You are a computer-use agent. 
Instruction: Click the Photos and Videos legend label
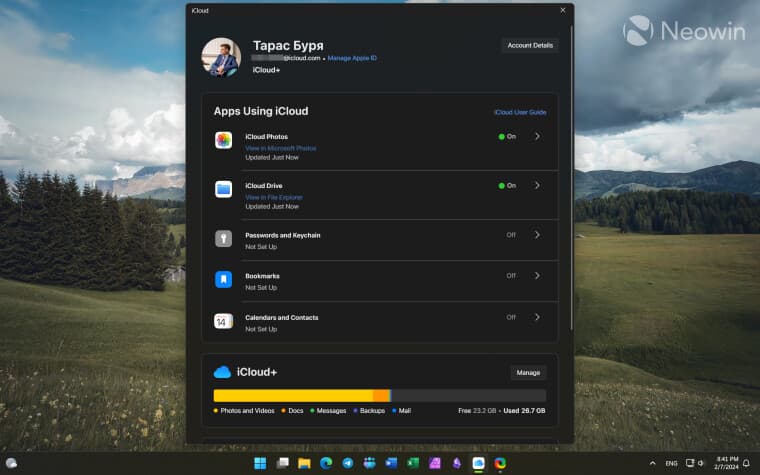247,411
